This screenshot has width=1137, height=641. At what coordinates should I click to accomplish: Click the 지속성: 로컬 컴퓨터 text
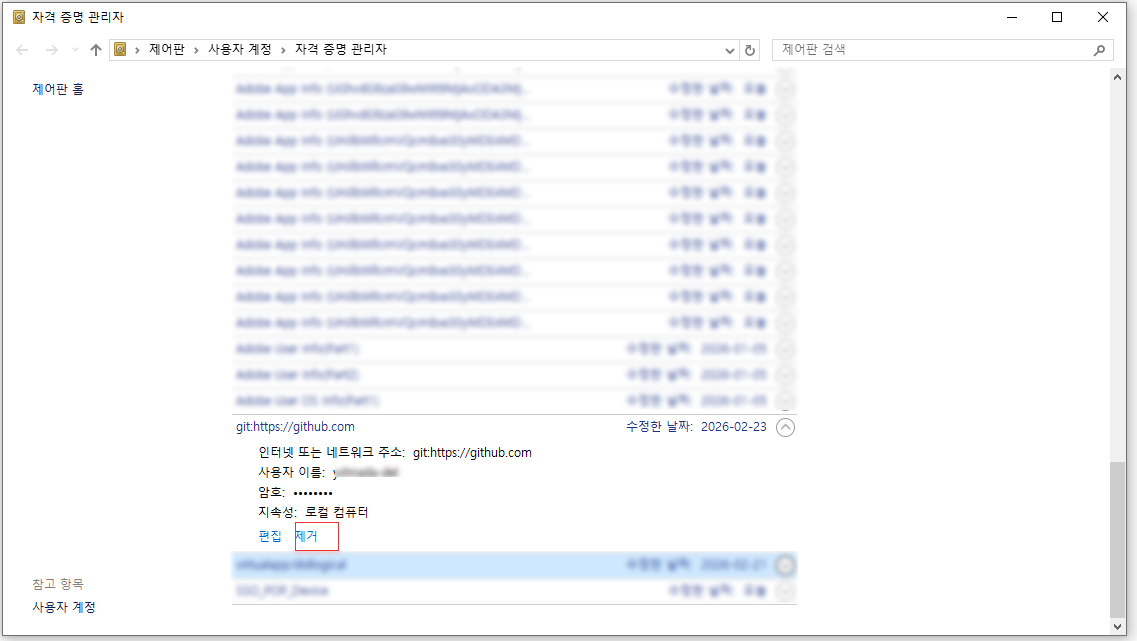pyautogui.click(x=313, y=512)
